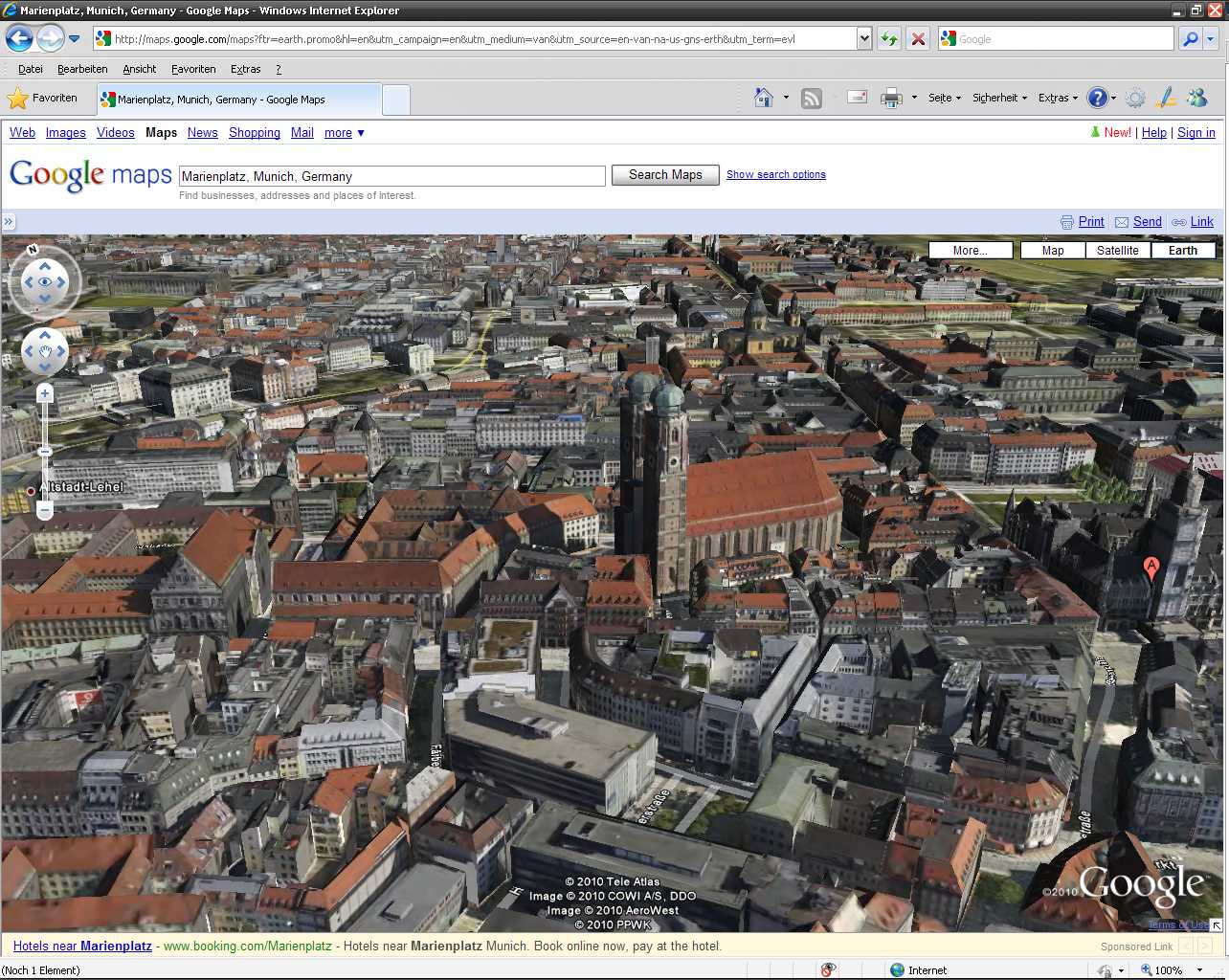Image resolution: width=1229 pixels, height=980 pixels.
Task: Click the red Stop loading icon
Action: (918, 38)
